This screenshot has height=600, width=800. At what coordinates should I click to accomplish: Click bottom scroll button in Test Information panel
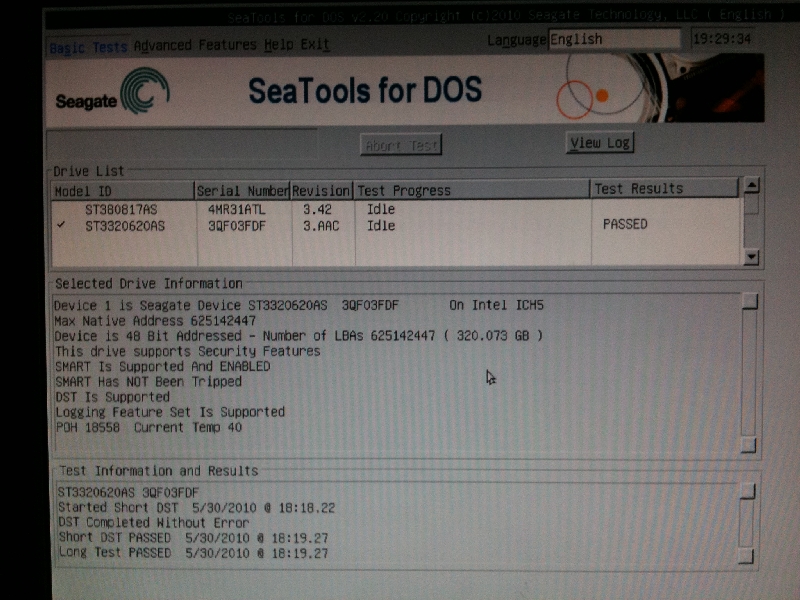point(746,554)
